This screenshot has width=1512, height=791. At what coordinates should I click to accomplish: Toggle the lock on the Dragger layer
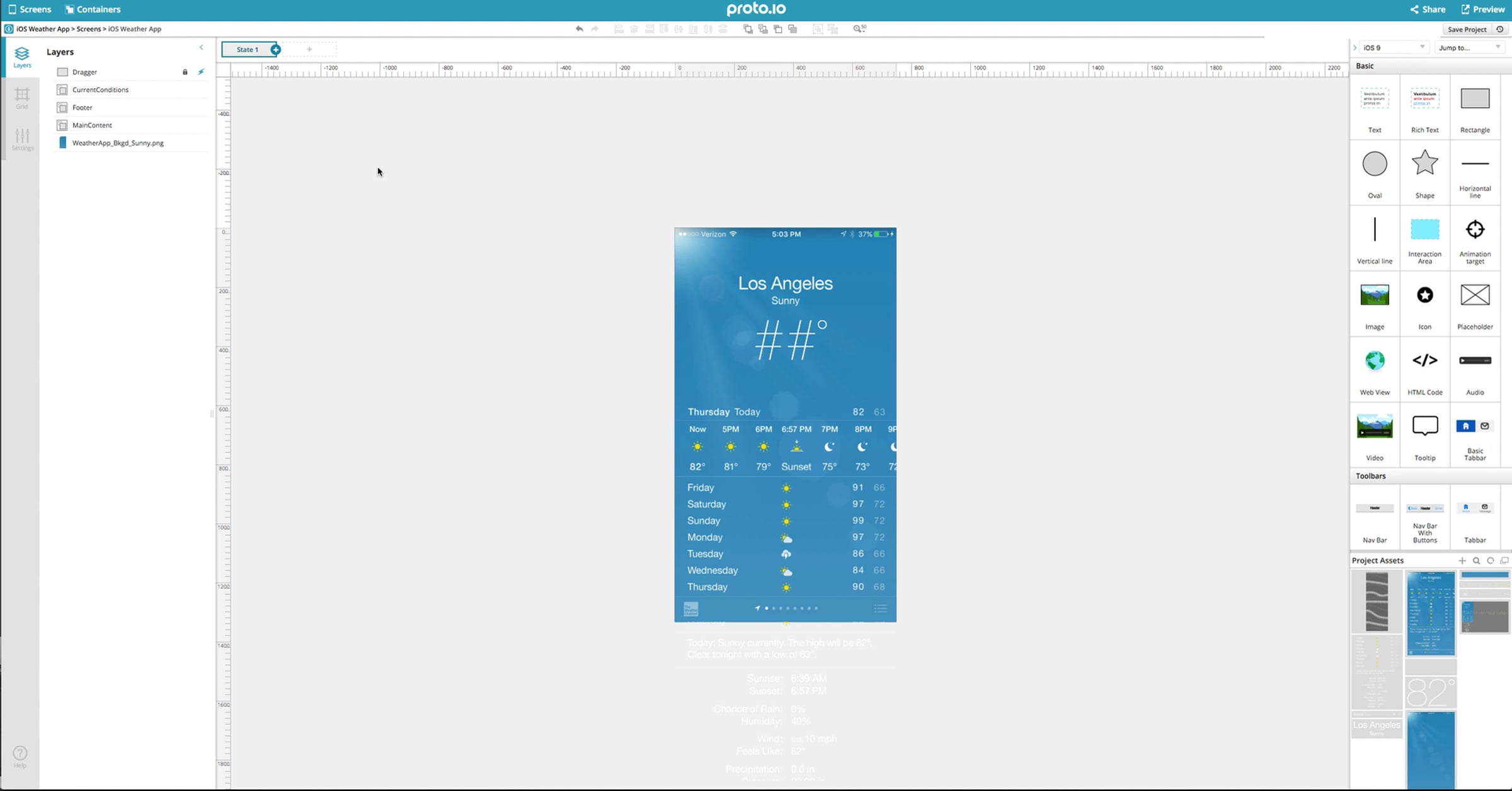(185, 72)
